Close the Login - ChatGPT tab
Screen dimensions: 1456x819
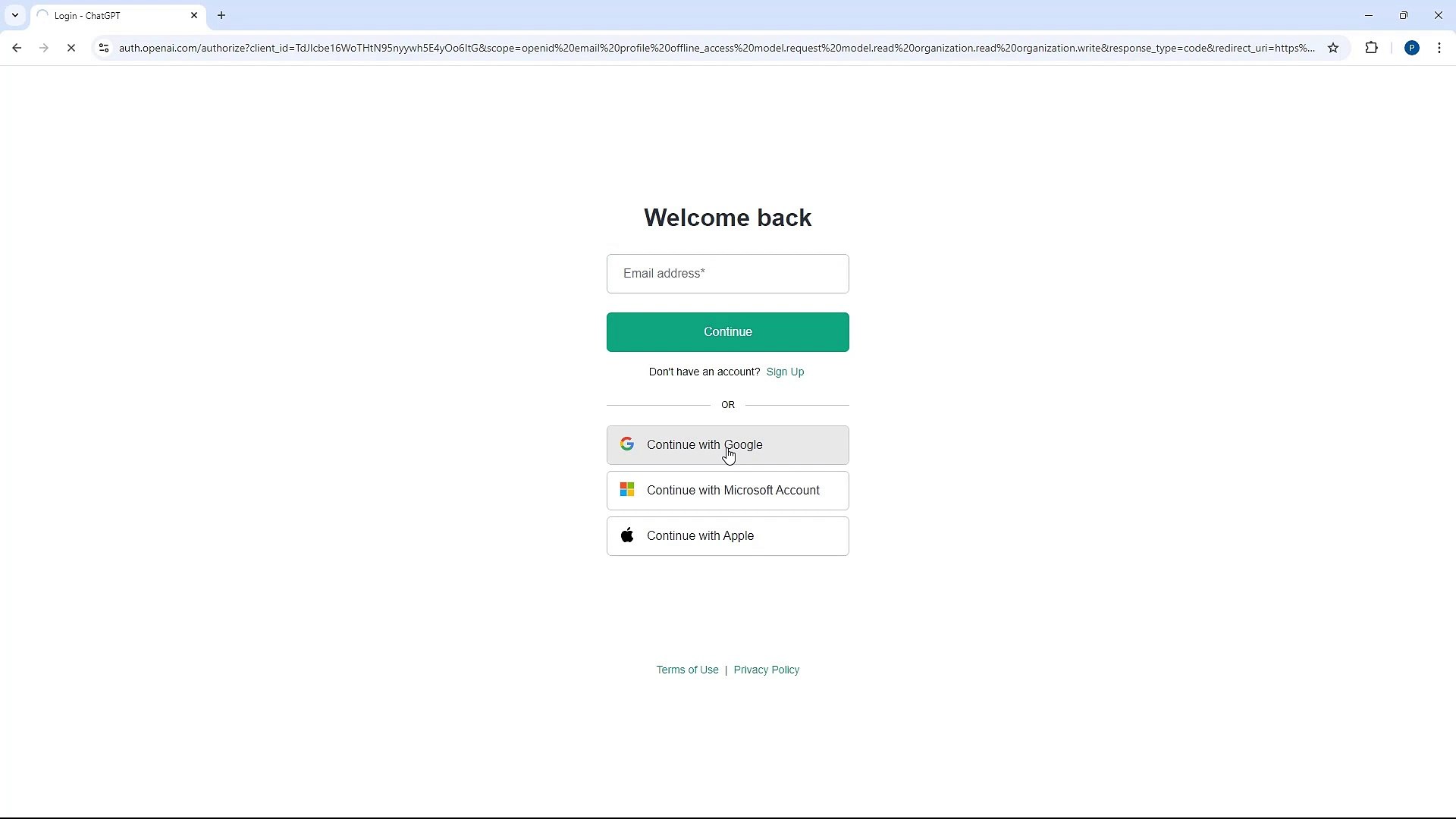click(x=194, y=15)
